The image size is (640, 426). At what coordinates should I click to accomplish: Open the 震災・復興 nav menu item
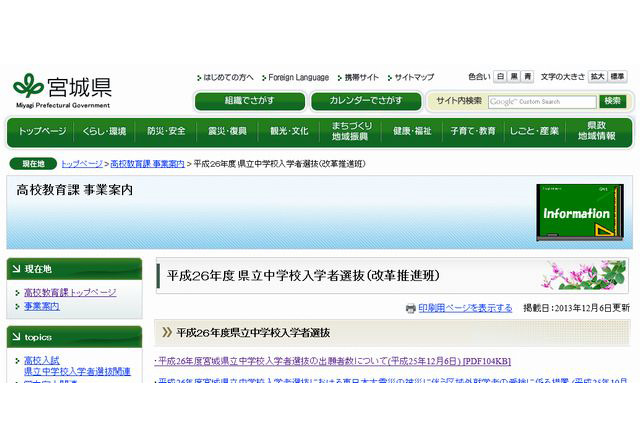pos(227,131)
